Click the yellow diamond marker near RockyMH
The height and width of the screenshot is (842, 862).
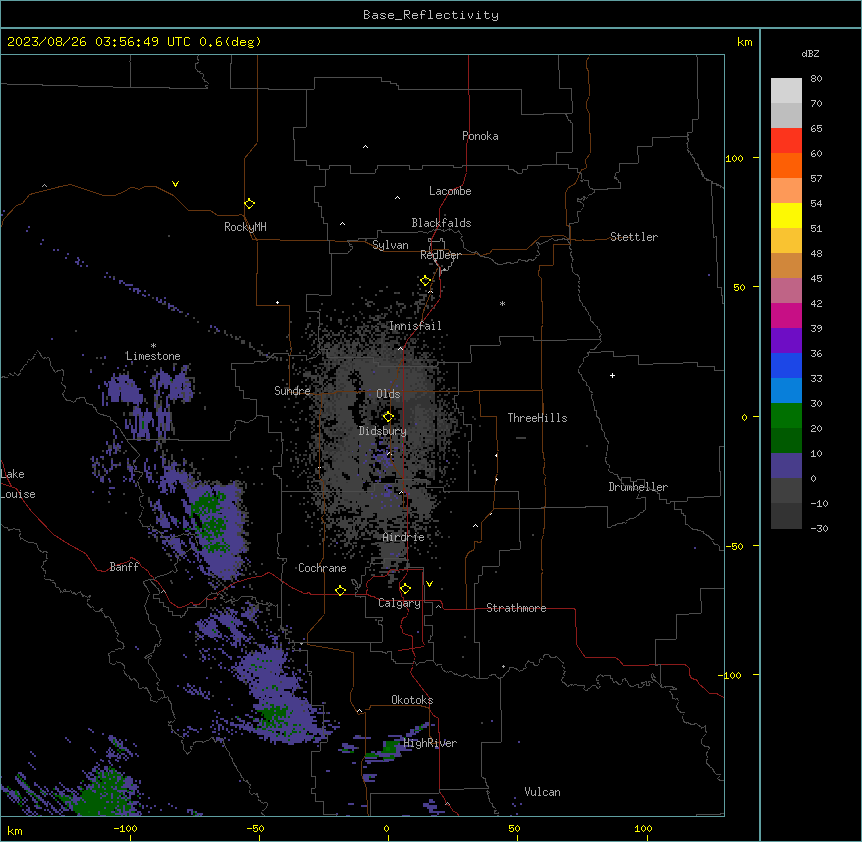coord(250,204)
